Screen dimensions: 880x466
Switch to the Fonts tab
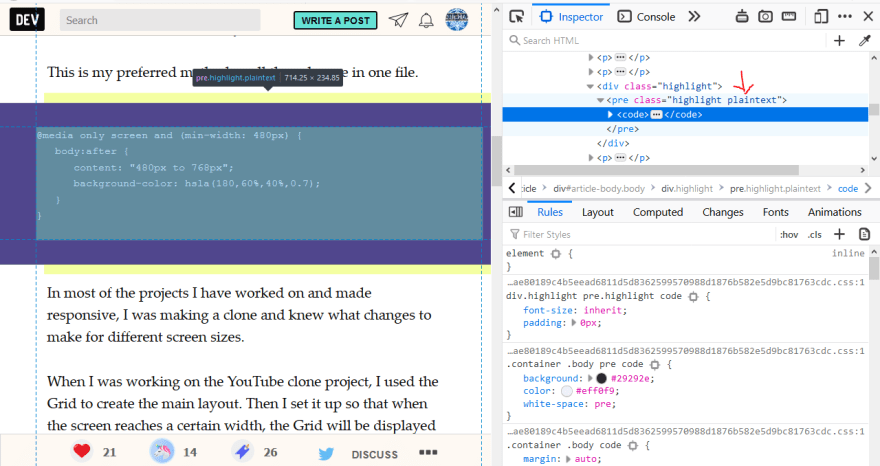[x=776, y=212]
